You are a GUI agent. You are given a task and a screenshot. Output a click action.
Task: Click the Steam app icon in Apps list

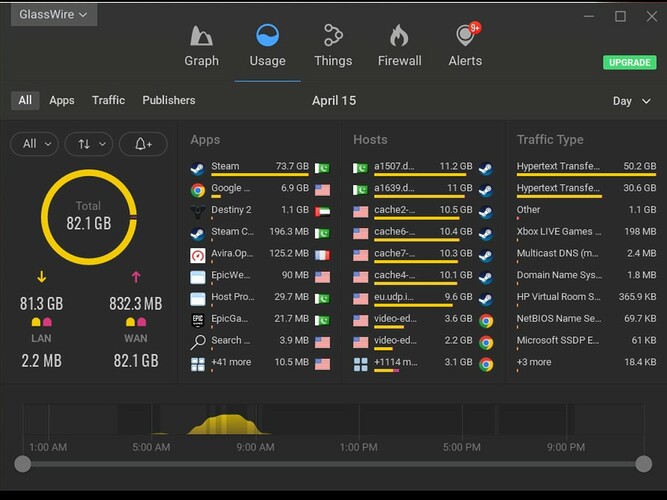click(x=197, y=167)
